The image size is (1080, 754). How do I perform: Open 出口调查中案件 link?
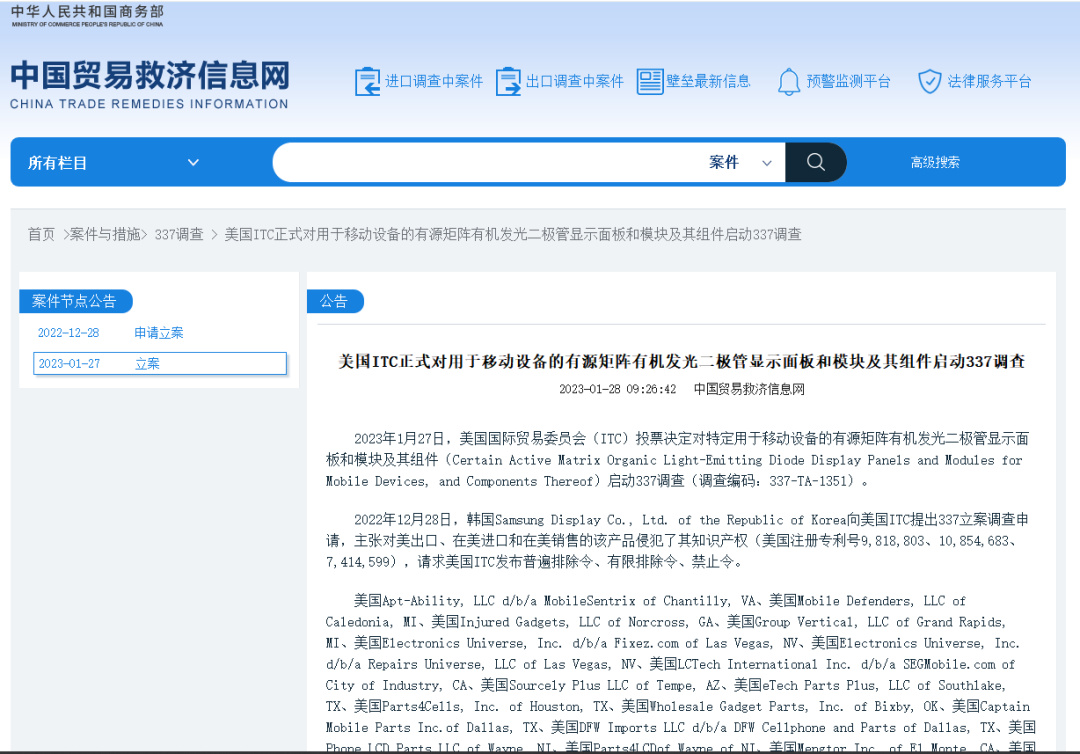pos(574,82)
